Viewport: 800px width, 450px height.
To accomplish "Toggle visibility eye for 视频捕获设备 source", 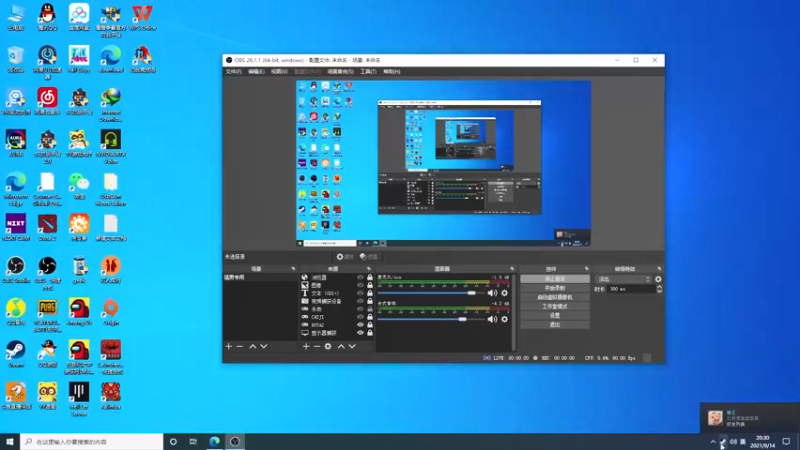I will tap(360, 301).
